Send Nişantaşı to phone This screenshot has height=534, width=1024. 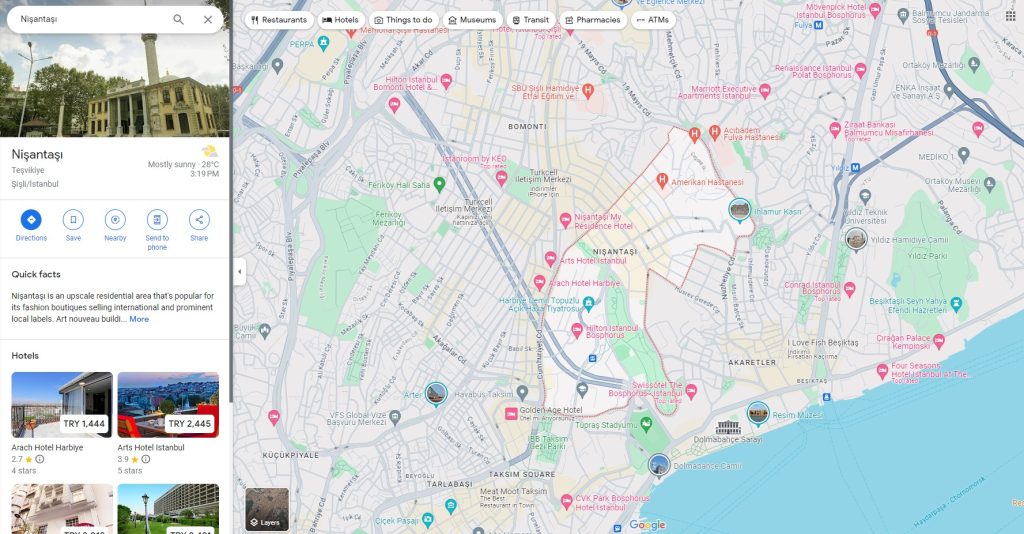click(157, 230)
